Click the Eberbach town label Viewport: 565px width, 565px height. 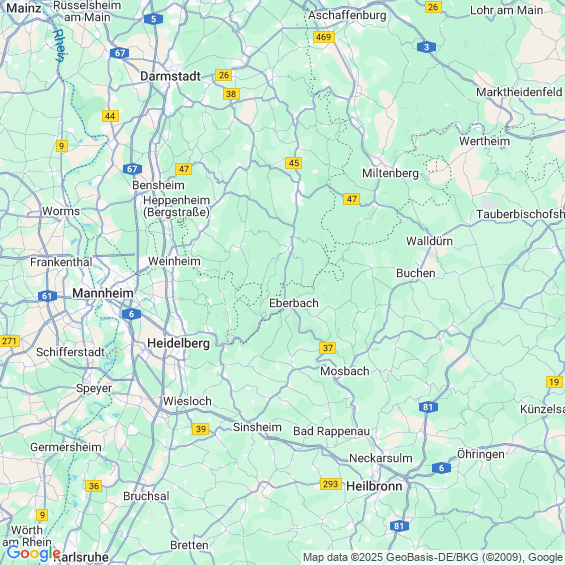[x=294, y=303]
